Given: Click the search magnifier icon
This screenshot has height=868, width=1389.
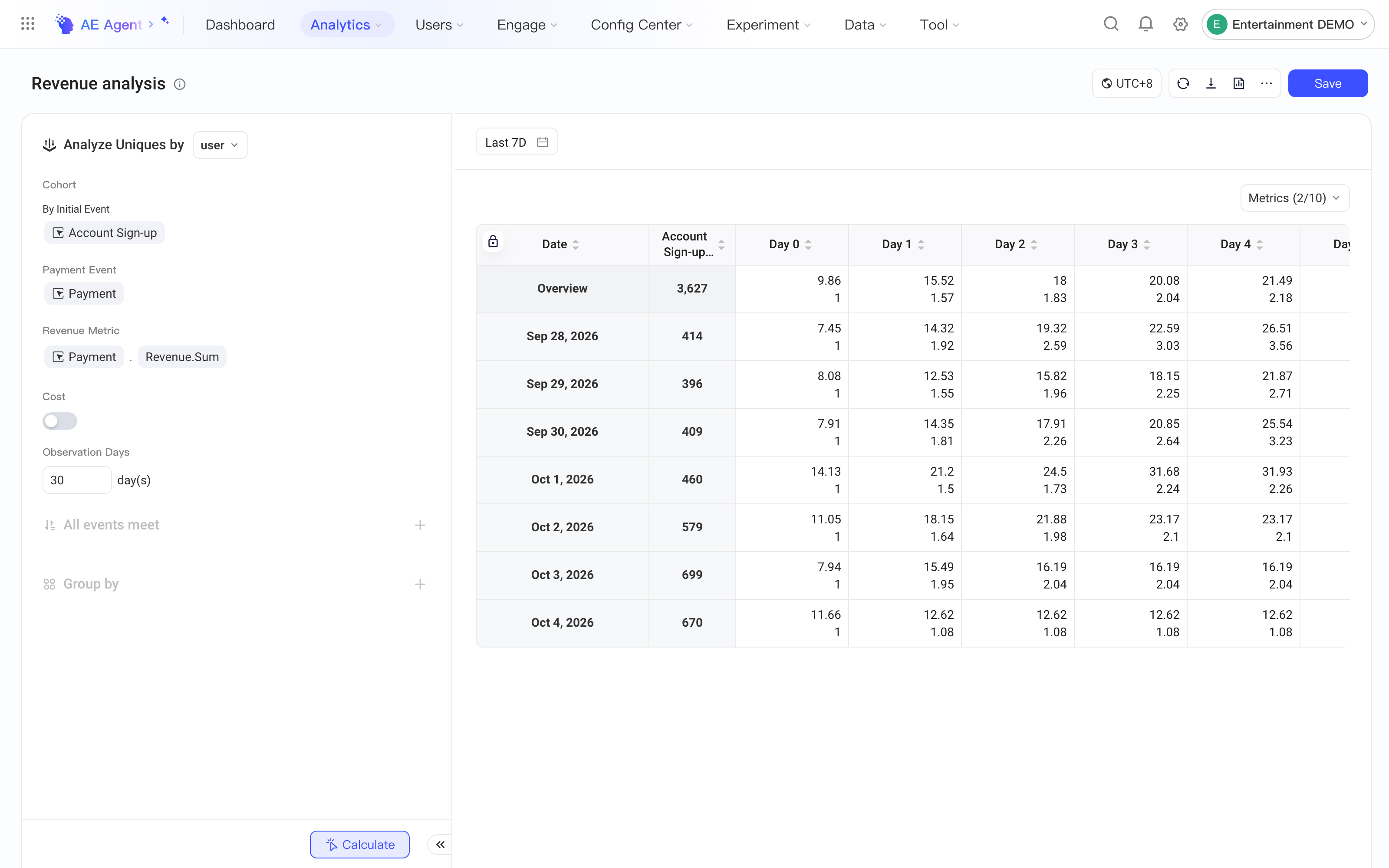Looking at the screenshot, I should pyautogui.click(x=1111, y=24).
